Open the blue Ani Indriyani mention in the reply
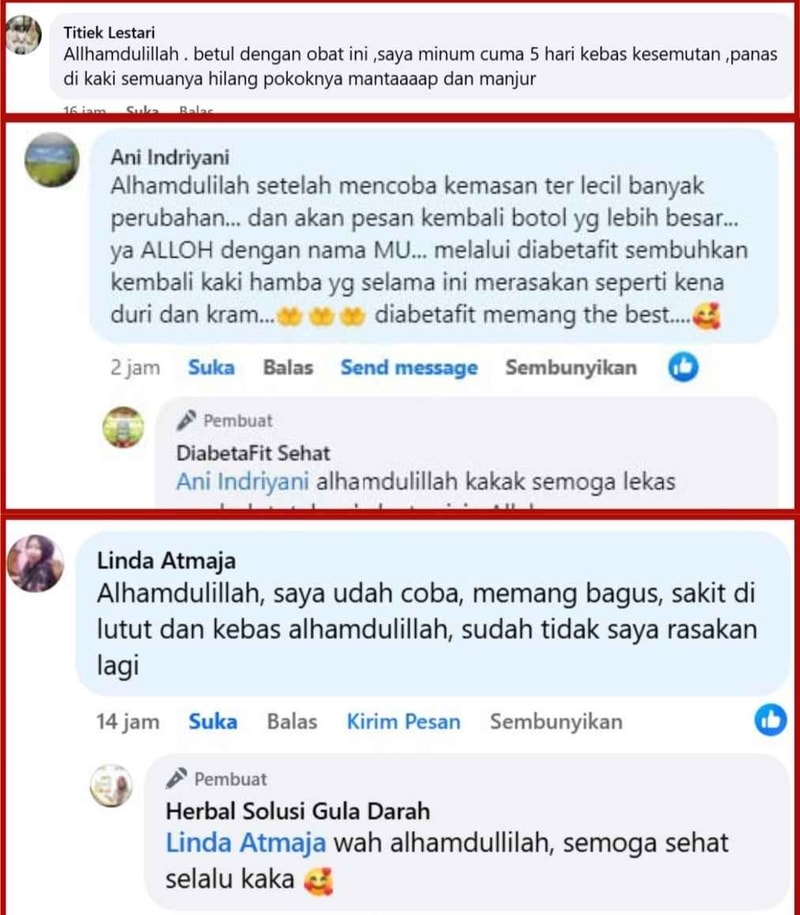This screenshot has width=800, height=915. click(243, 482)
